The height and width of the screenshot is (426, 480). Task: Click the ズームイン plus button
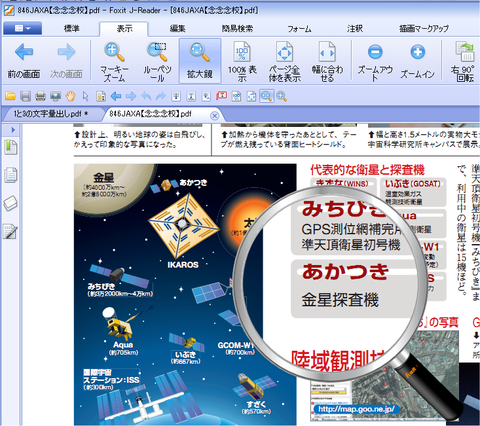click(x=417, y=62)
